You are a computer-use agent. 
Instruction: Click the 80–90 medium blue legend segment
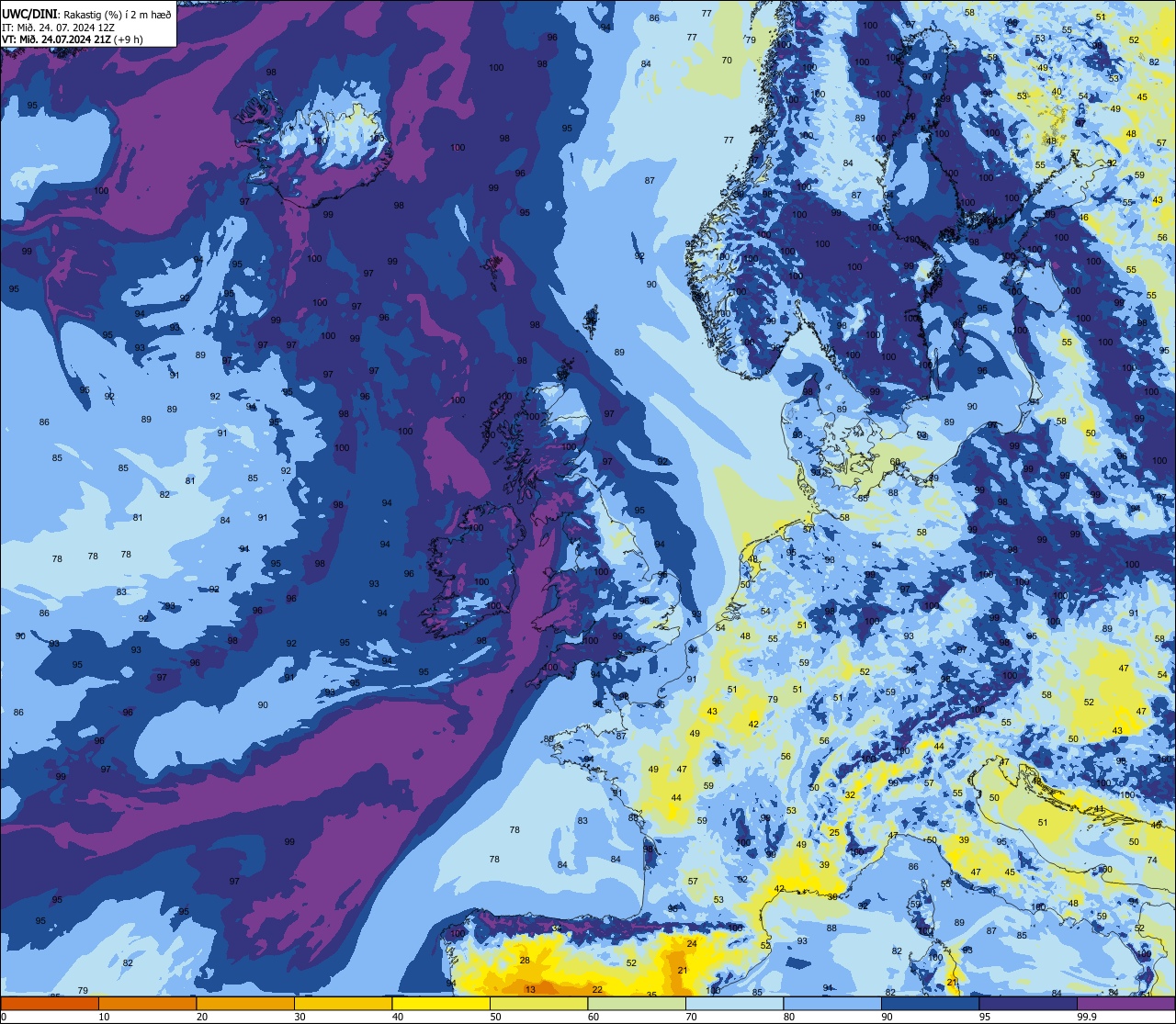(x=832, y=1003)
